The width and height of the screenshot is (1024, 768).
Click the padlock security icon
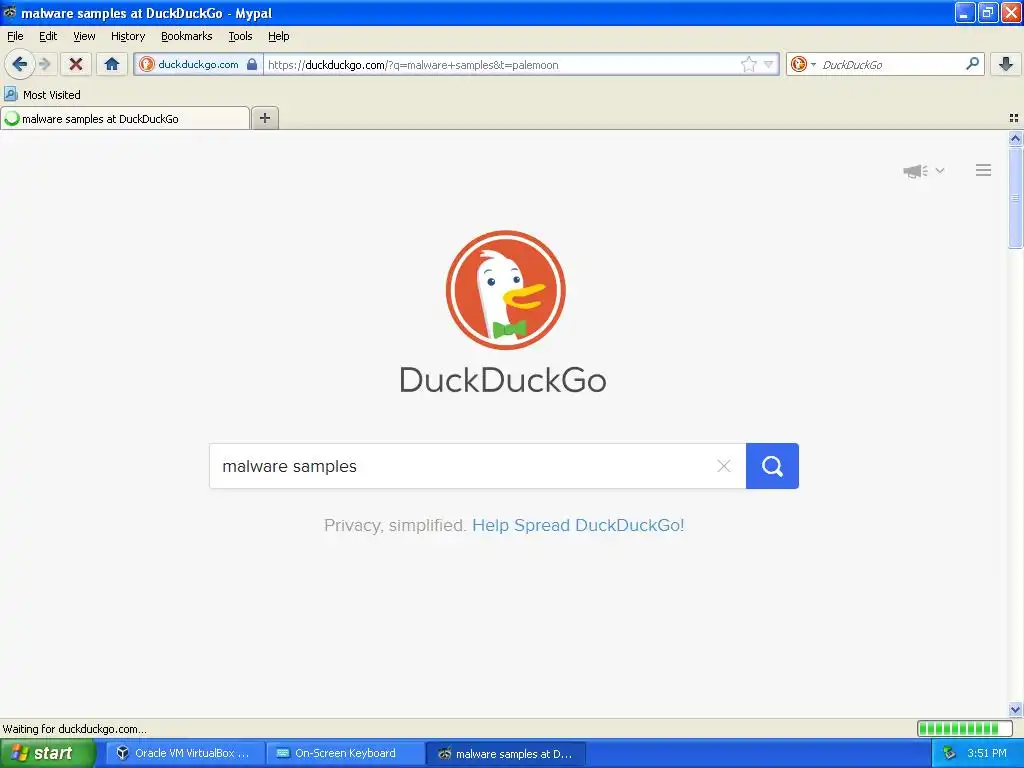pyautogui.click(x=252, y=64)
